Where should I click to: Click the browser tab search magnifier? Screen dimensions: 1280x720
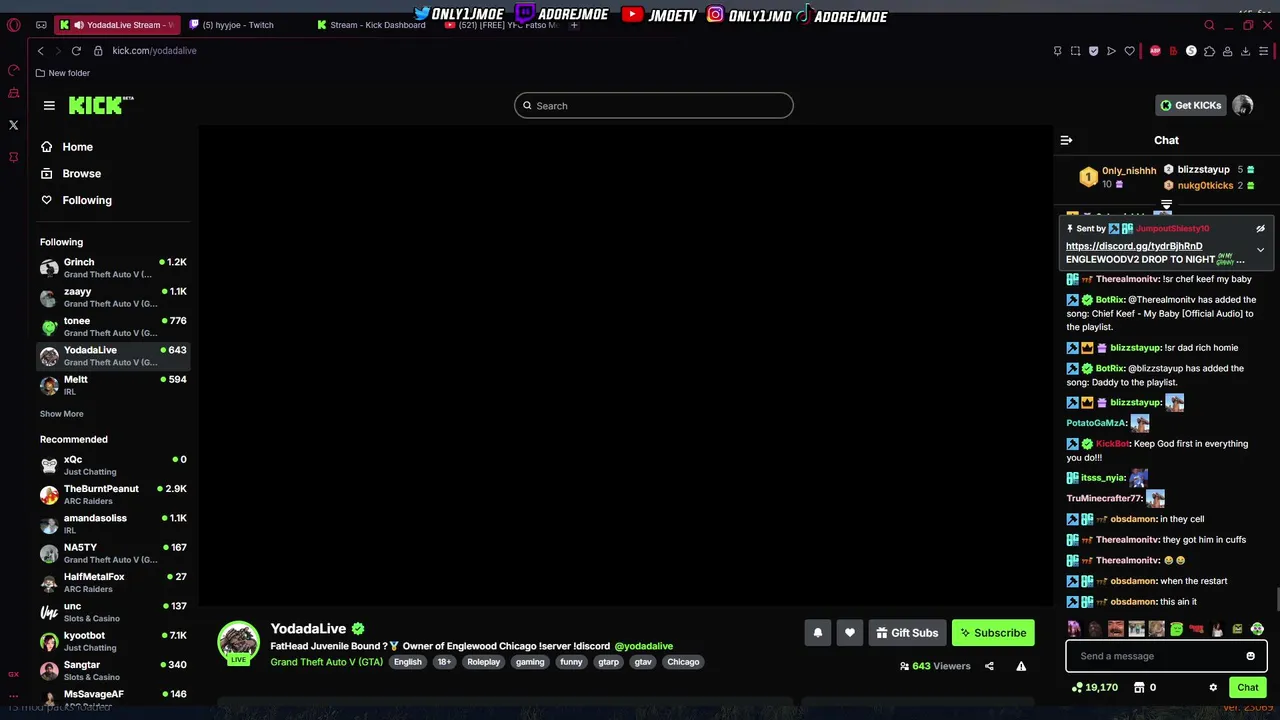[1209, 25]
